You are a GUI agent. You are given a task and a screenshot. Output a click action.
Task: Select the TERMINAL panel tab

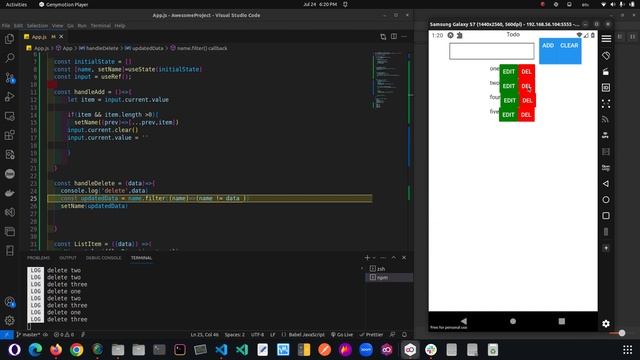[141, 258]
